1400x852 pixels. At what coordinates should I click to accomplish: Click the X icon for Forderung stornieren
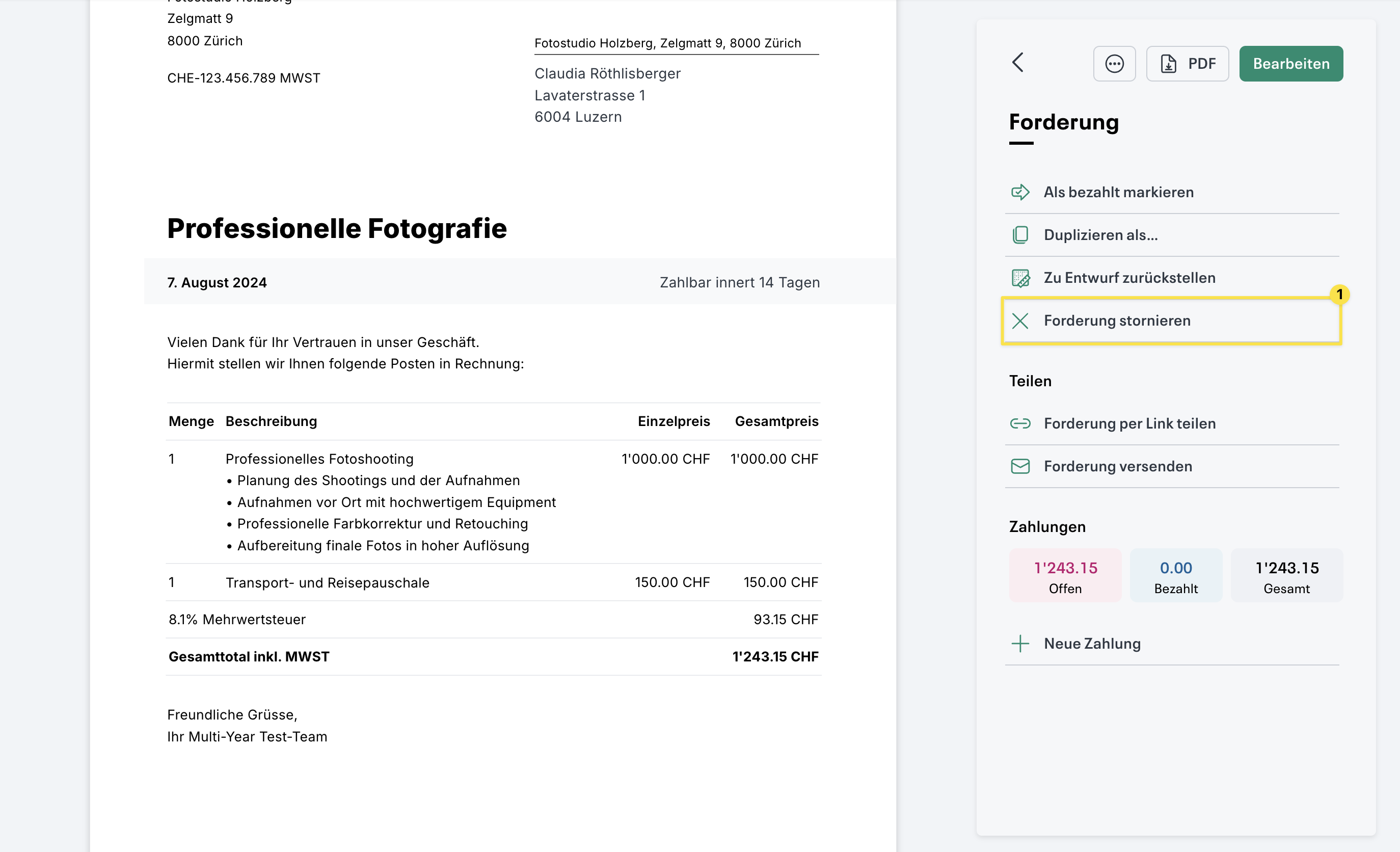(1020, 321)
